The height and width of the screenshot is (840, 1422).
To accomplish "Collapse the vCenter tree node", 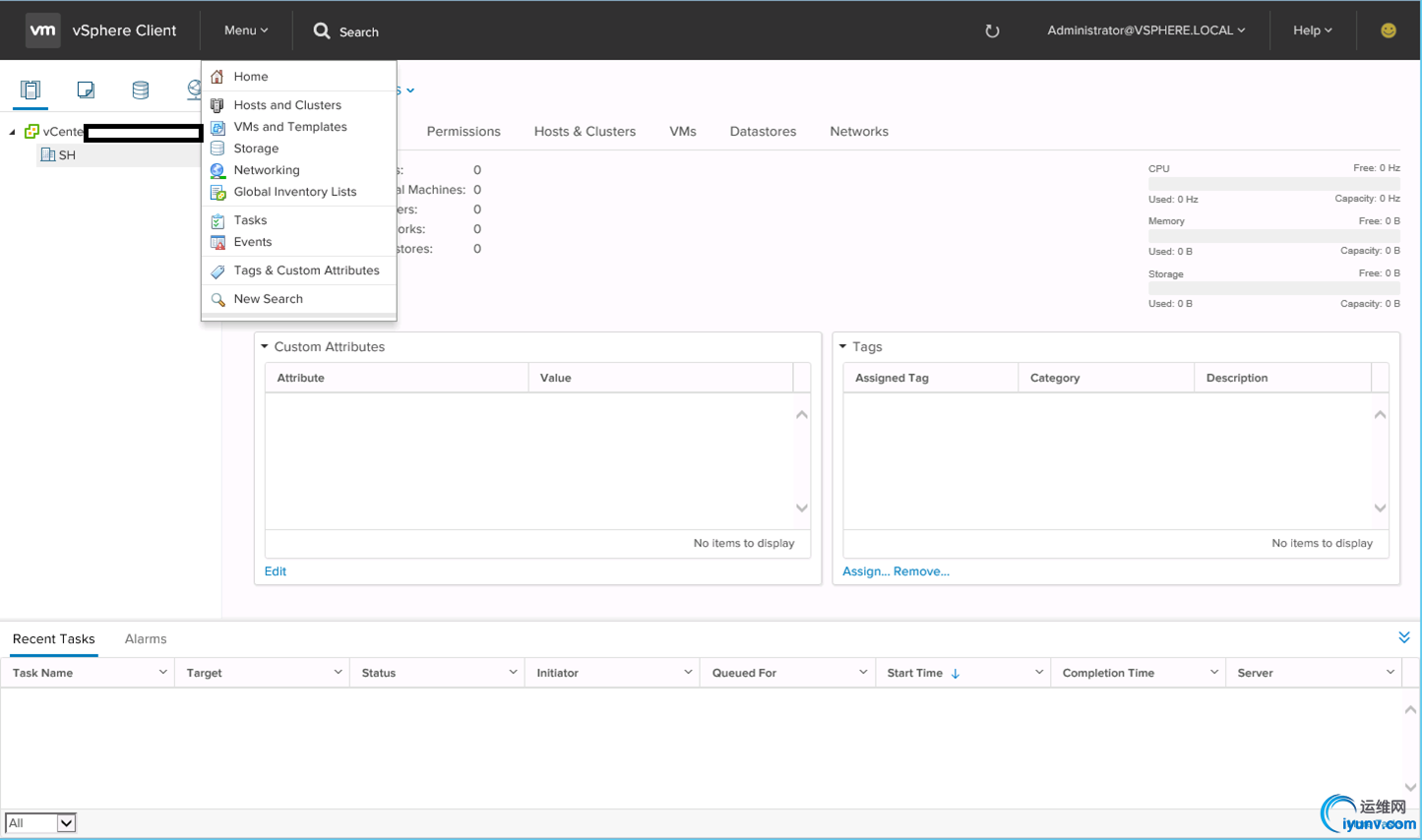I will (x=13, y=132).
